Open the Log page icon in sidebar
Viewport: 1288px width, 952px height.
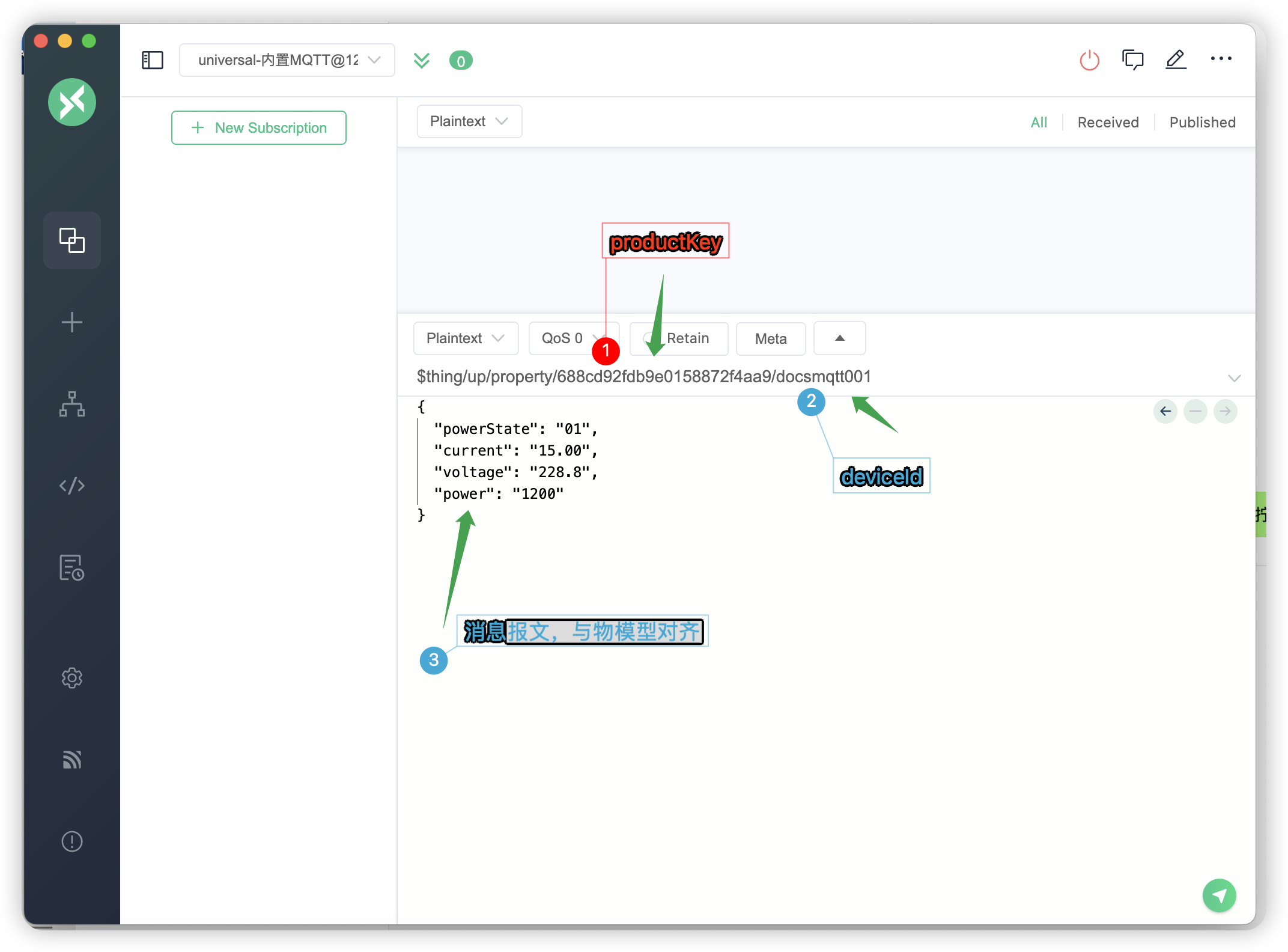[x=72, y=567]
